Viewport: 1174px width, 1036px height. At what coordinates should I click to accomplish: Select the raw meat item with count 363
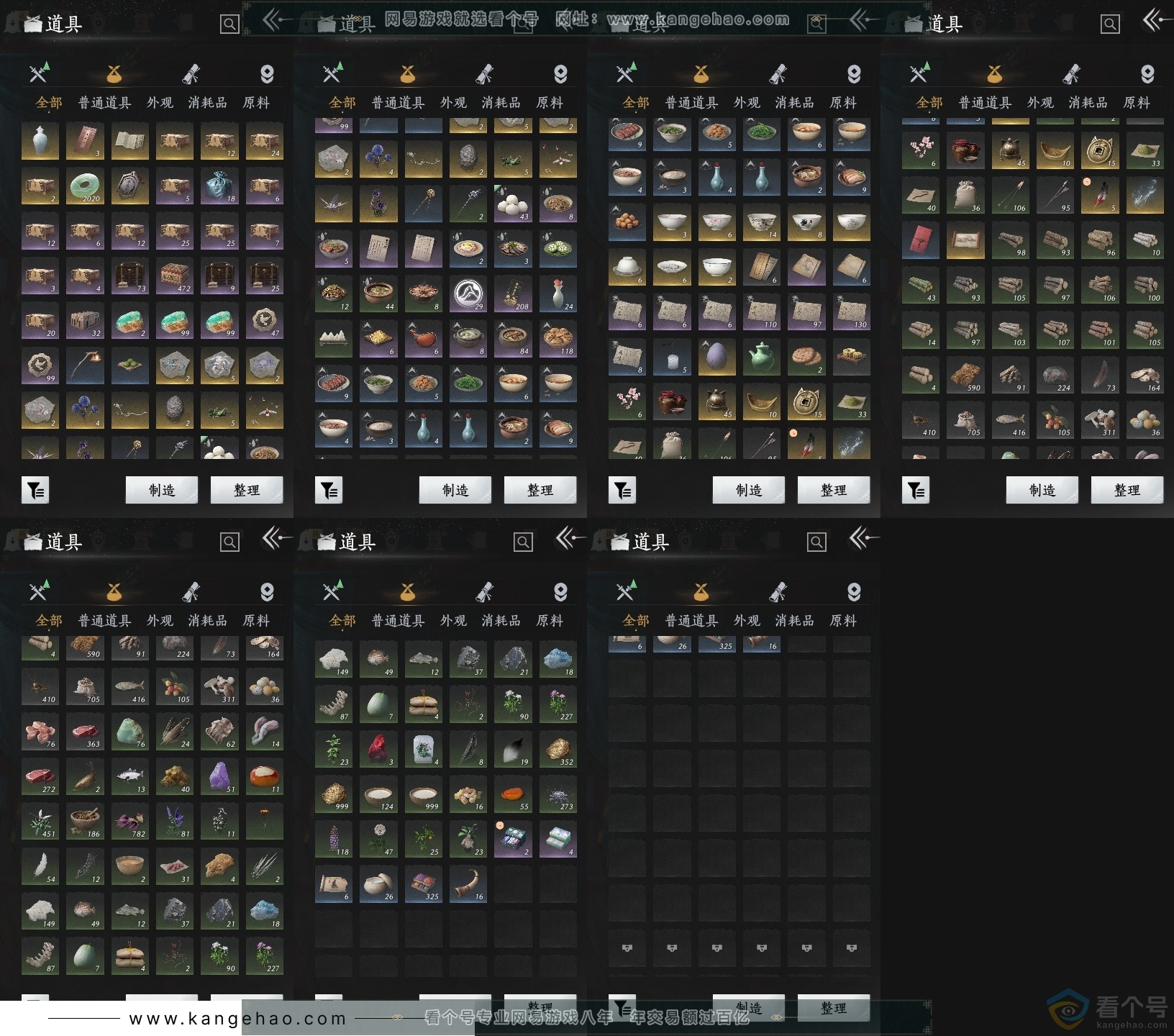click(x=85, y=732)
